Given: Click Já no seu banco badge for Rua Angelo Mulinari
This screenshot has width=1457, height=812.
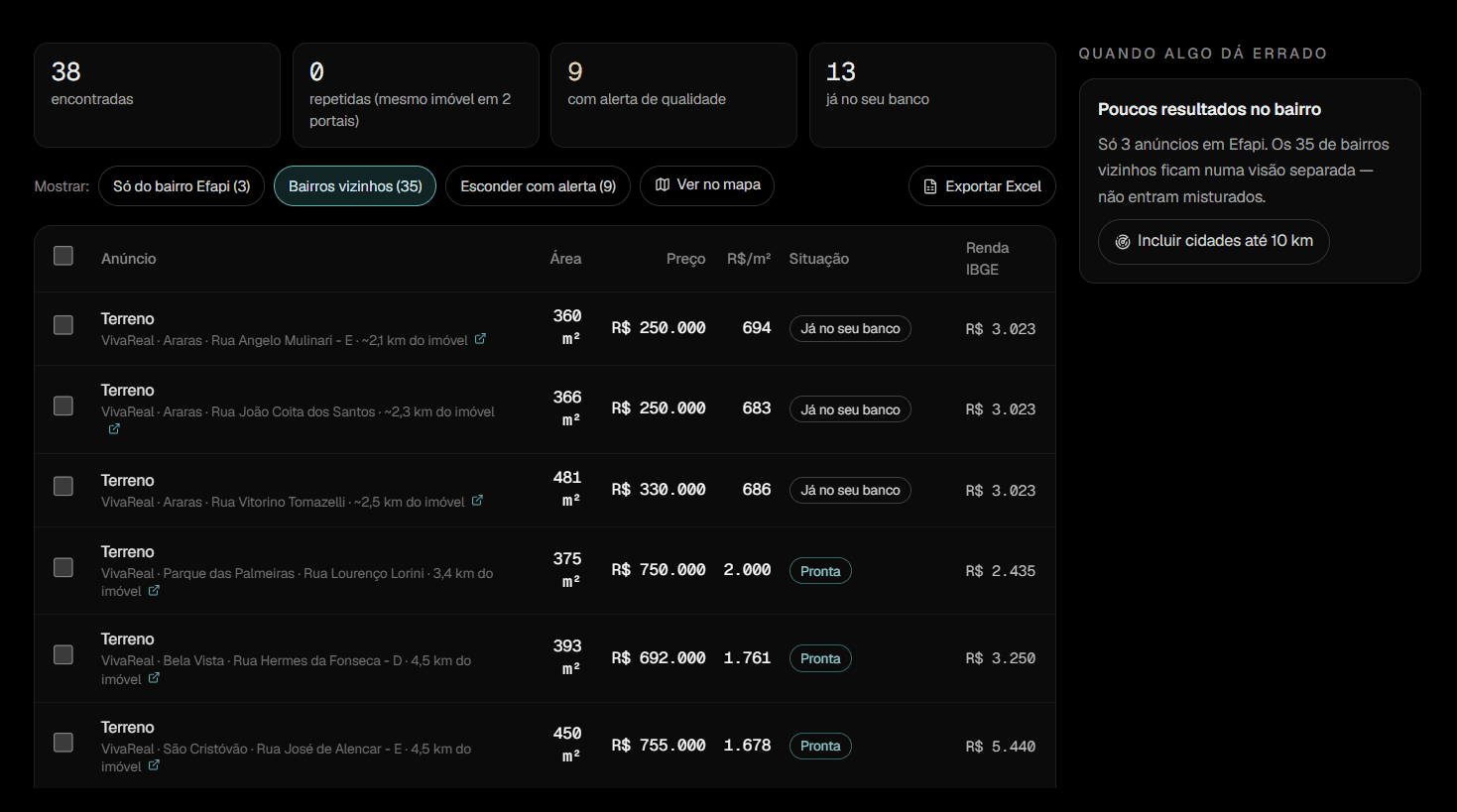Looking at the screenshot, I should click(850, 329).
